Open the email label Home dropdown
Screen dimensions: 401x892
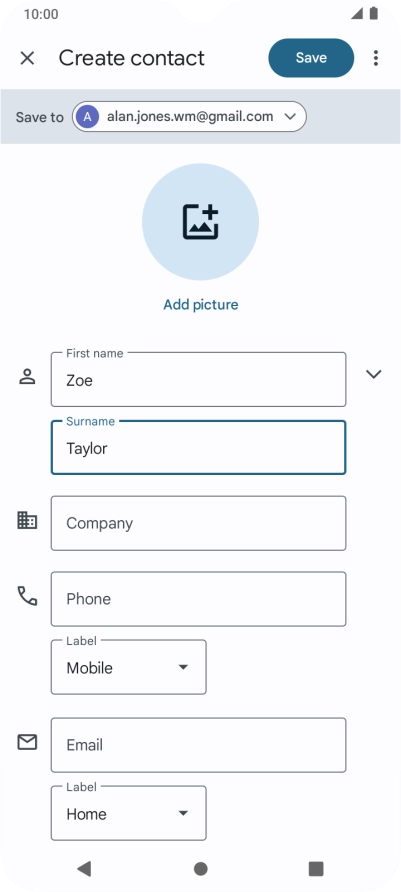129,813
